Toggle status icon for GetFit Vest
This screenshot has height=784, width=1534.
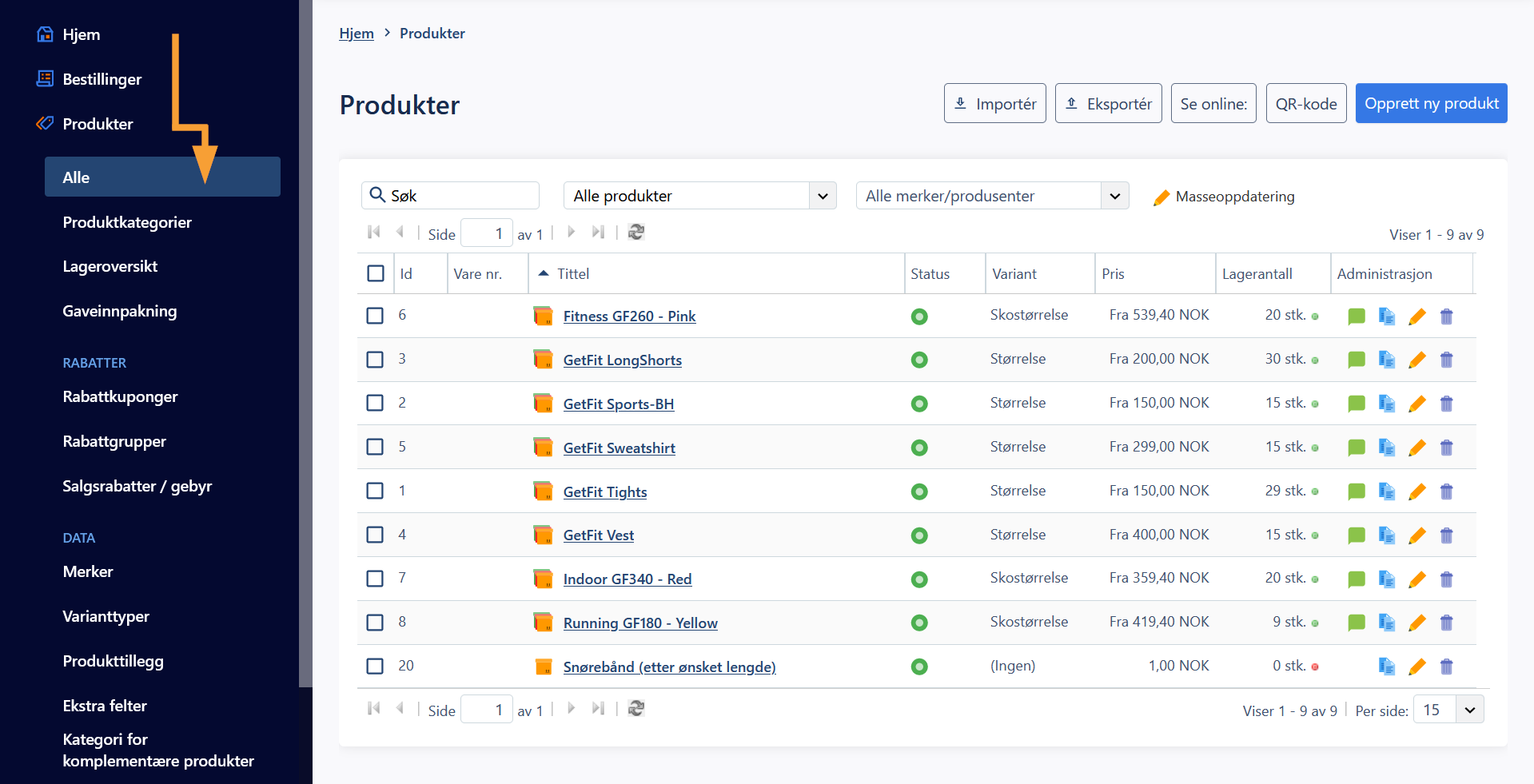919,535
